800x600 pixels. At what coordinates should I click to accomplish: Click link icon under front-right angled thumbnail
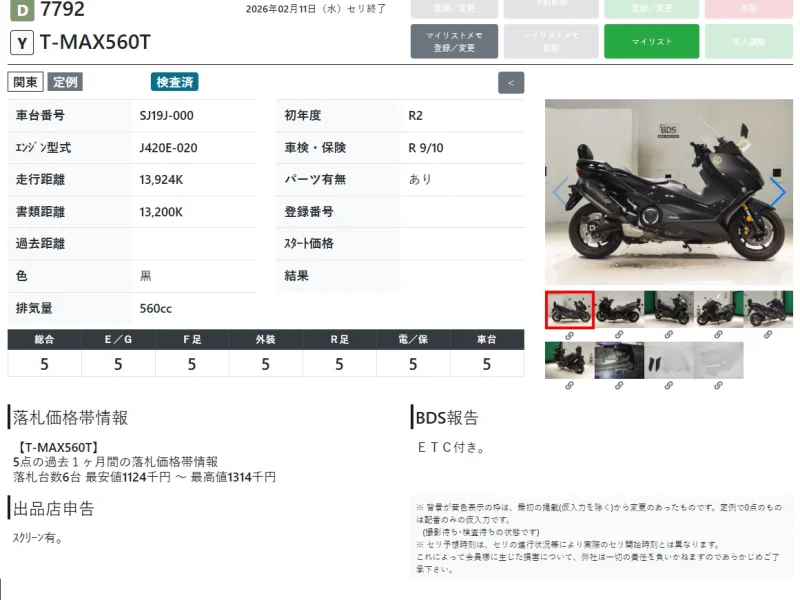668,335
